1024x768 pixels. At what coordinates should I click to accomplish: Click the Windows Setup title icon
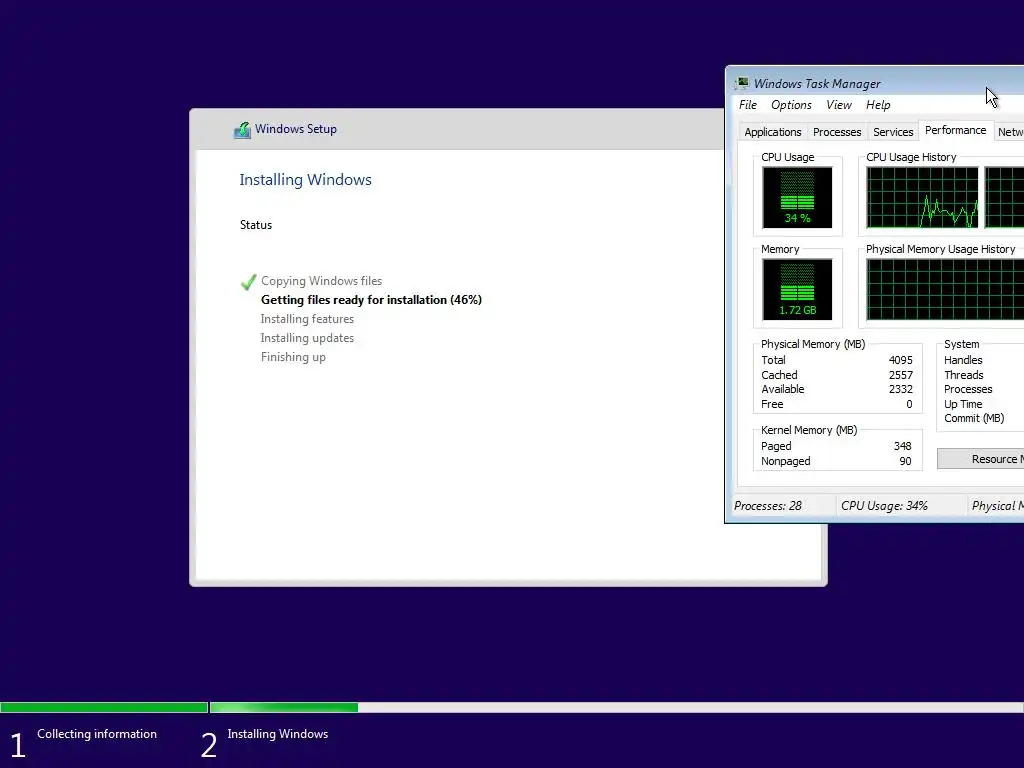point(242,130)
